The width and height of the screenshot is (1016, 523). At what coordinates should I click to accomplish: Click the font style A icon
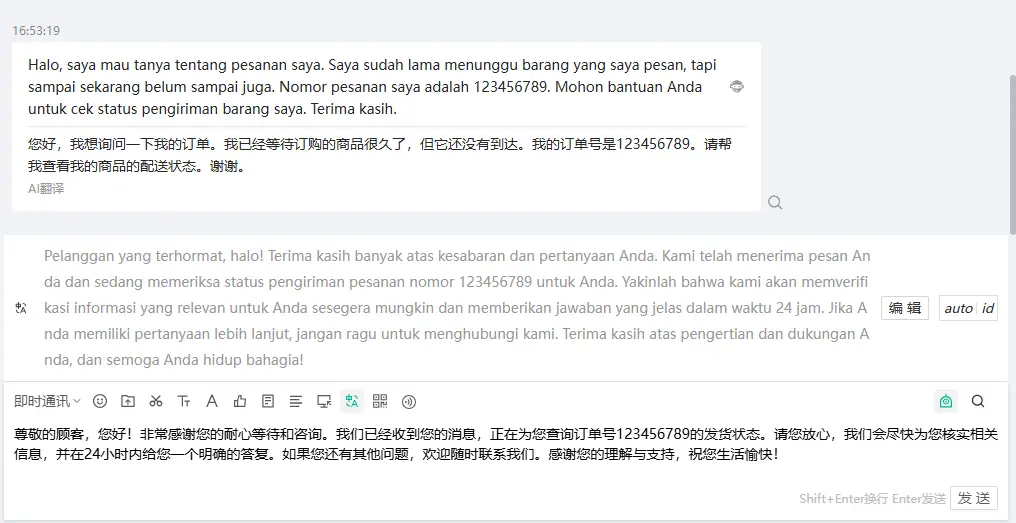212,401
